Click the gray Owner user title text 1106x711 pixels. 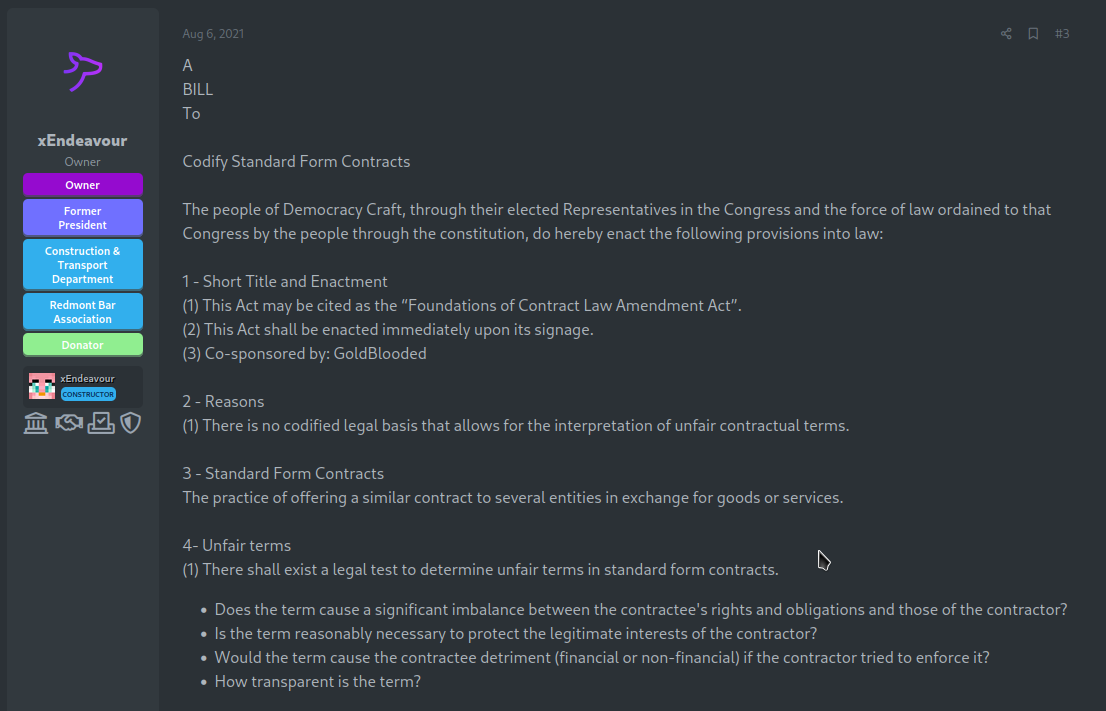pos(83,162)
